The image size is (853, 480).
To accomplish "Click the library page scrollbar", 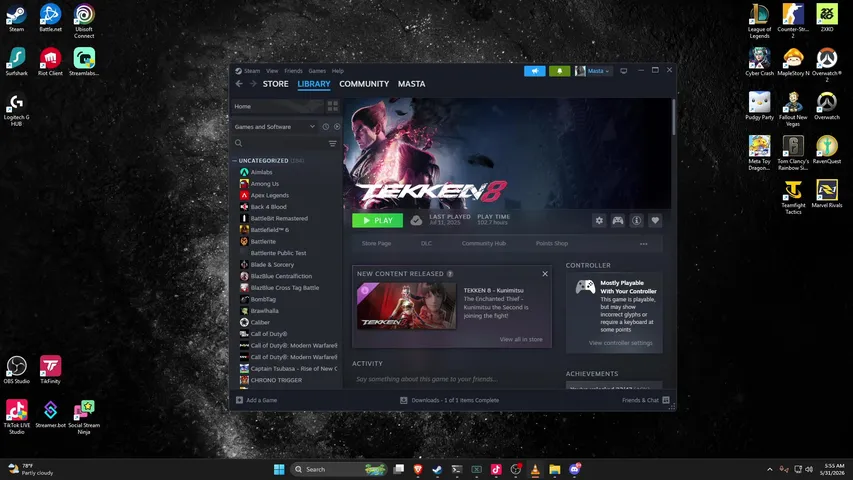I will tap(673, 117).
